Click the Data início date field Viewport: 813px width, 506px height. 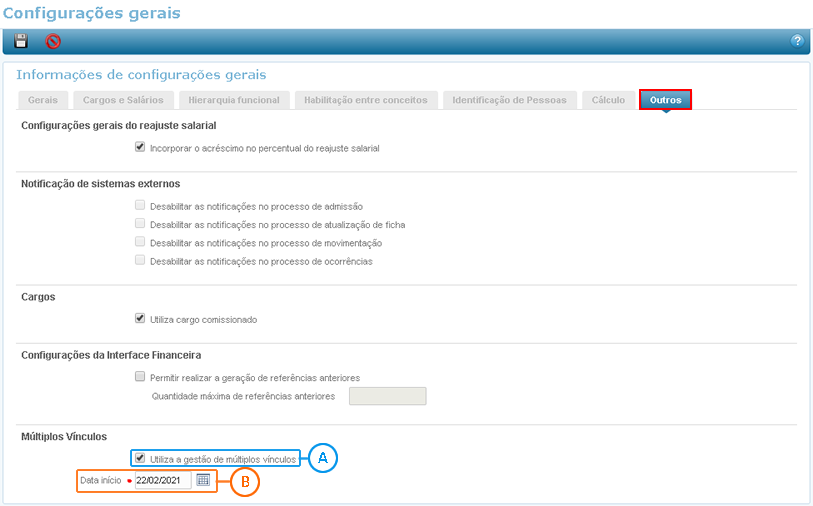coord(162,481)
